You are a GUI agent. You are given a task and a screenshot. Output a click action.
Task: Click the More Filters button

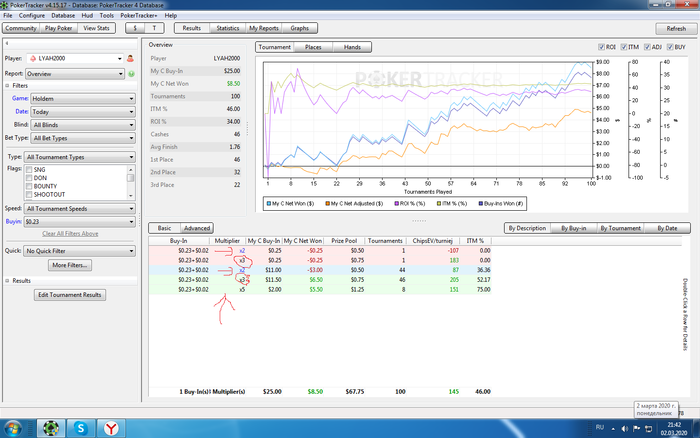pos(70,265)
